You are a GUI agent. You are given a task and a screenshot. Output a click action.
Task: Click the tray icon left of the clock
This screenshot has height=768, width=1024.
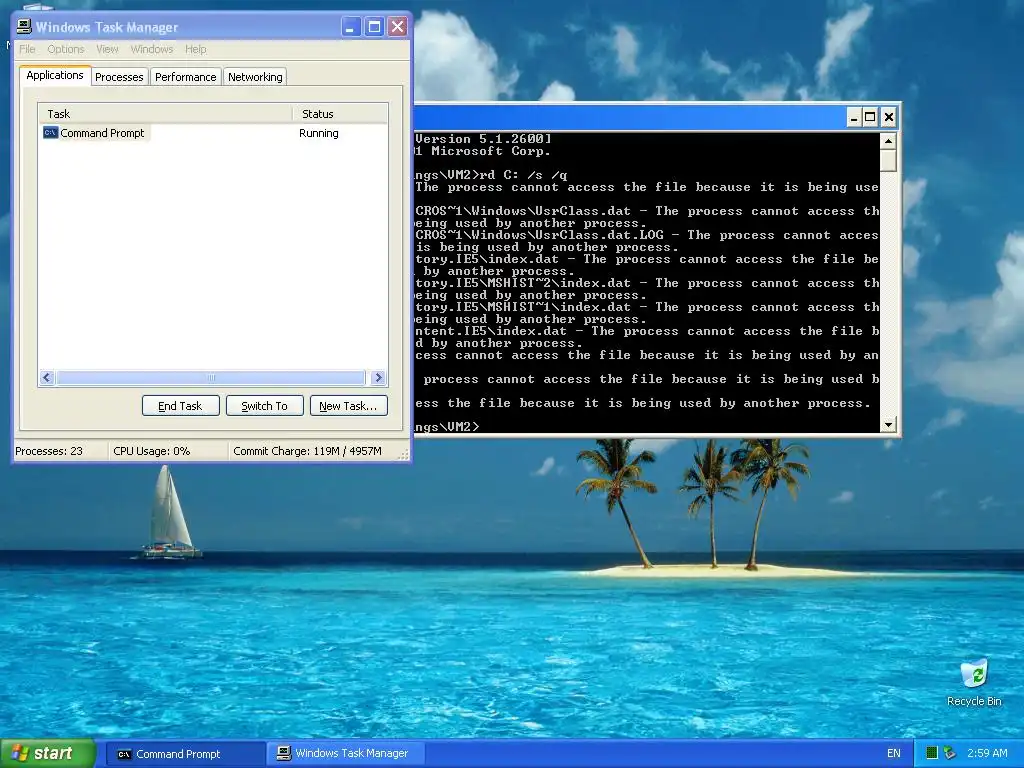(950, 753)
